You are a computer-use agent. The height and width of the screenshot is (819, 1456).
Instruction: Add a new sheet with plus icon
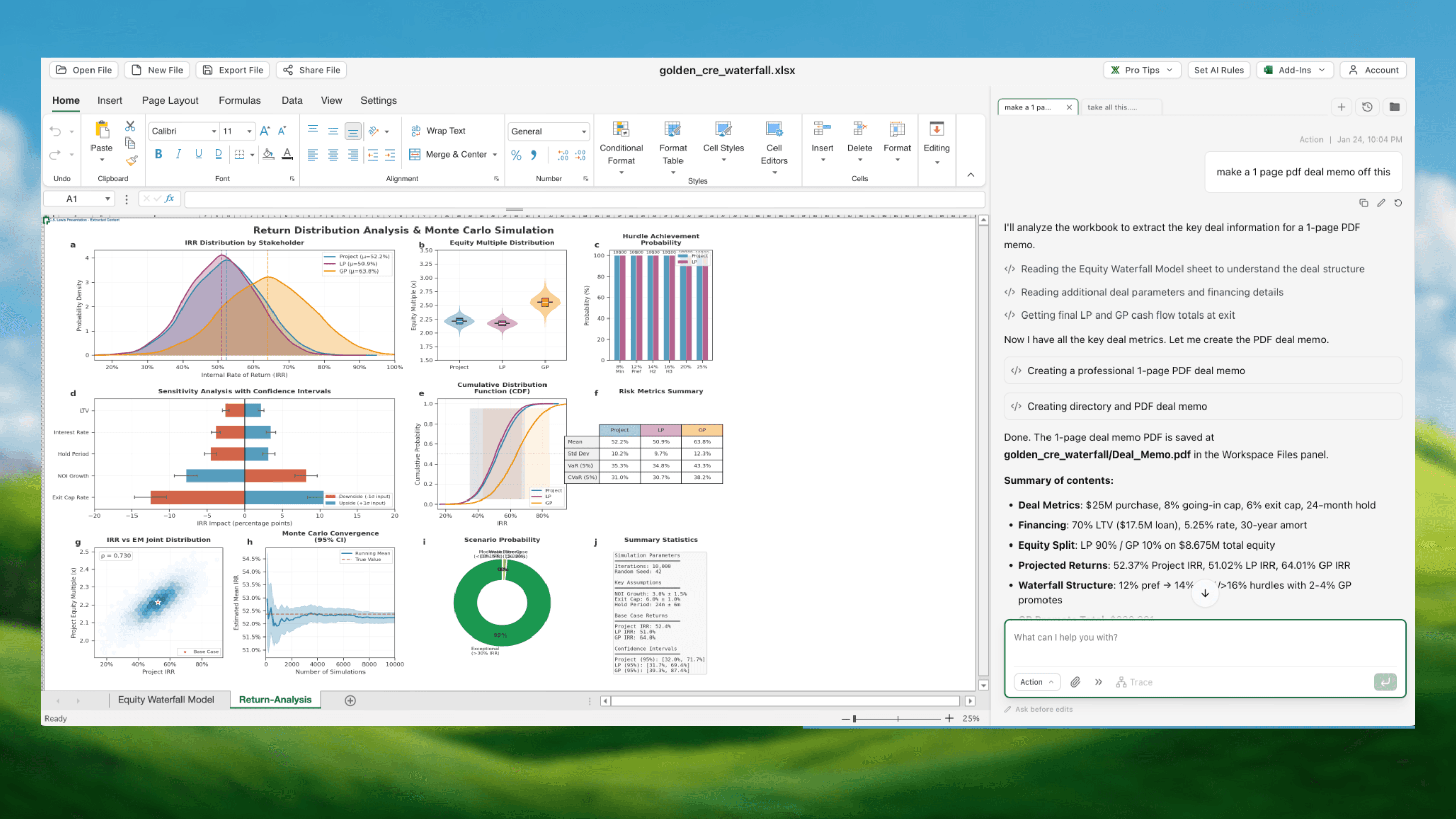tap(350, 700)
